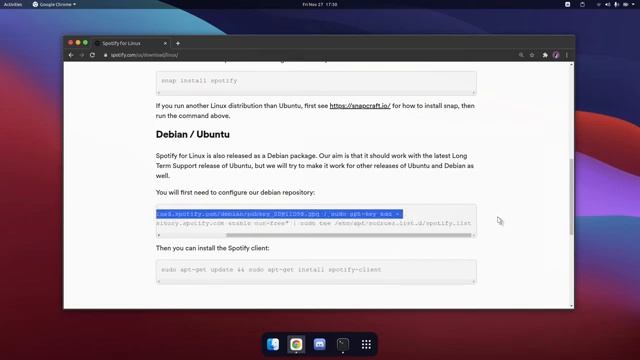The height and width of the screenshot is (360, 640).
Task: Close the Spotify for Linux tab
Action: pos(165,43)
